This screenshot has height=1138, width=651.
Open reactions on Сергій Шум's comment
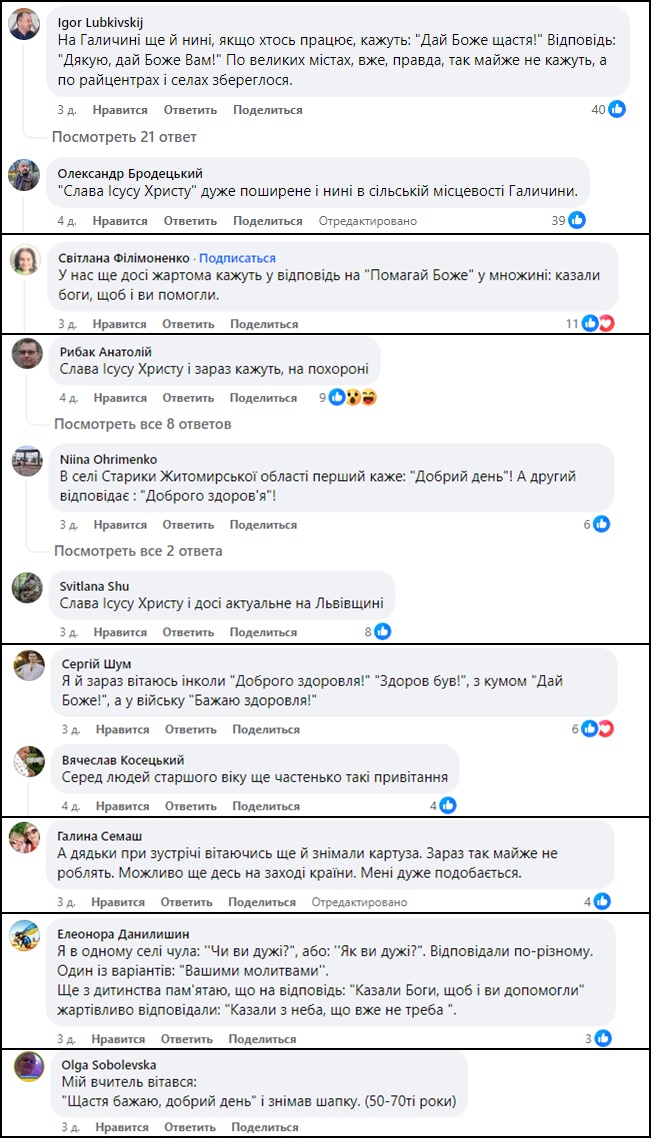pos(597,729)
